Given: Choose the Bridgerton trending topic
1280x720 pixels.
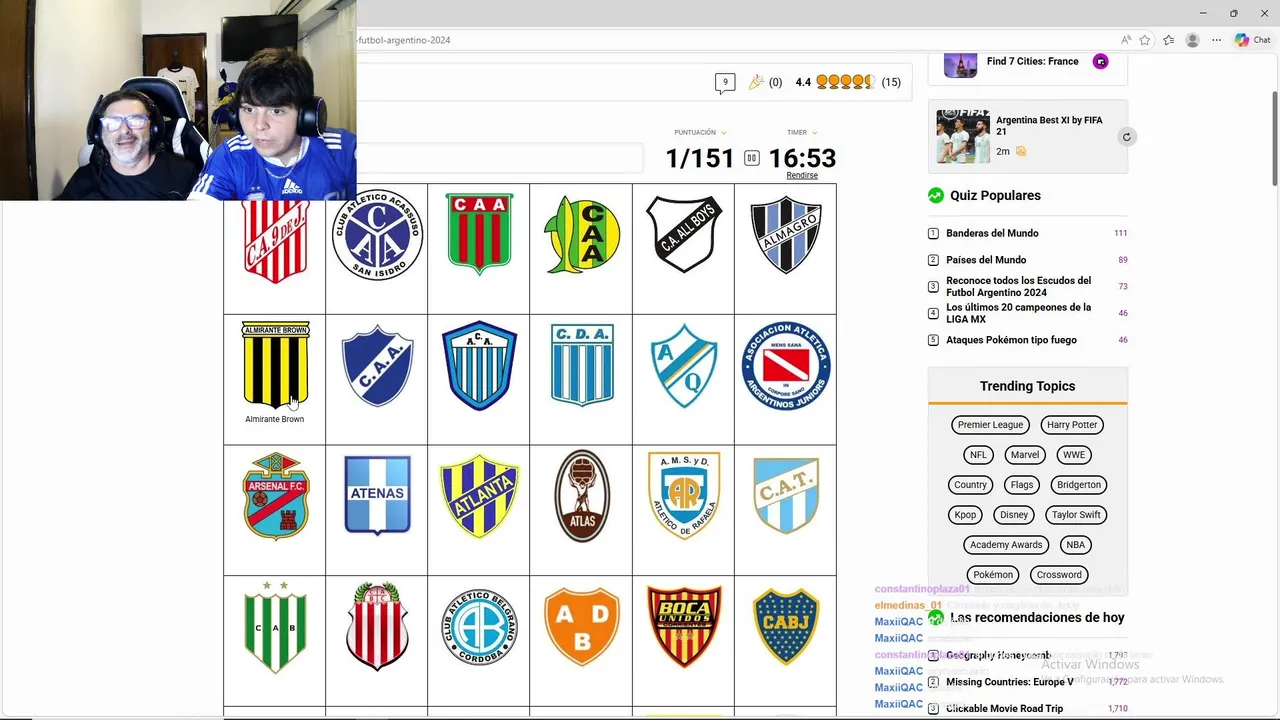Looking at the screenshot, I should [1079, 485].
